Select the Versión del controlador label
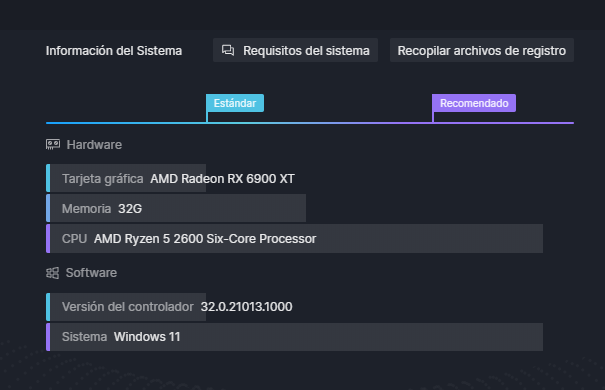The image size is (605, 390). coord(128,307)
